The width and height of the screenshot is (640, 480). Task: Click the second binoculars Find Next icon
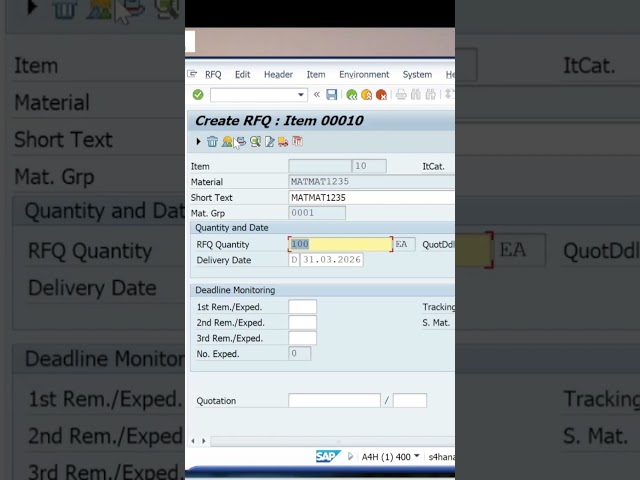(431, 95)
